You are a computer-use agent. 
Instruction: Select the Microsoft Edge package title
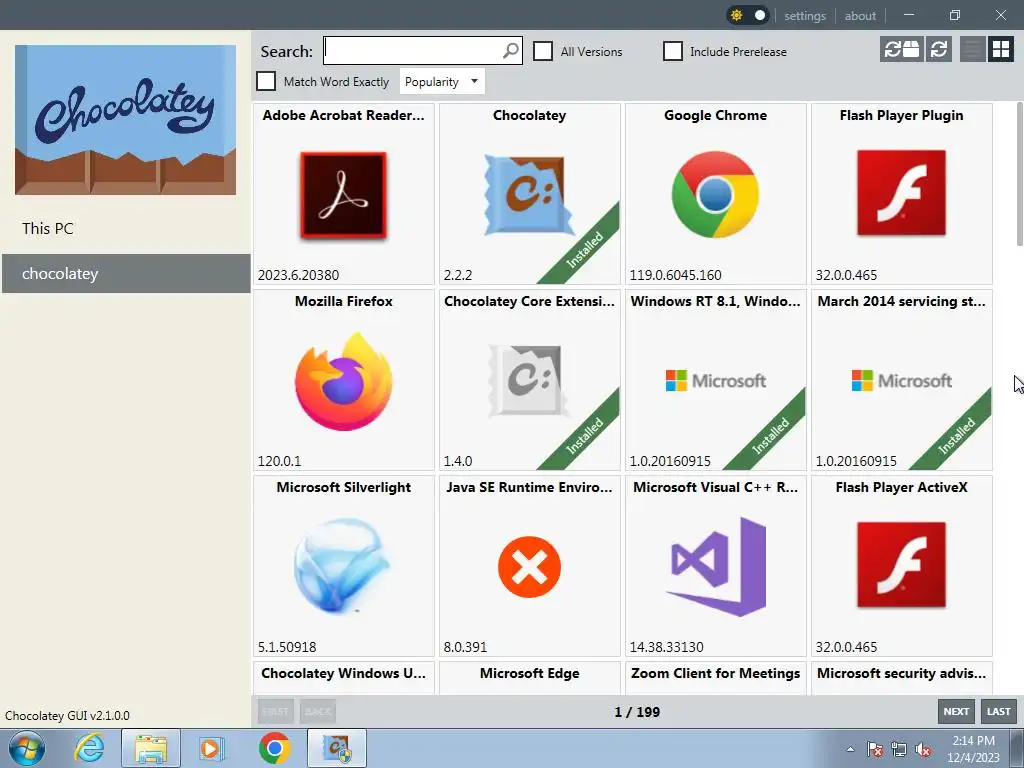coord(530,673)
